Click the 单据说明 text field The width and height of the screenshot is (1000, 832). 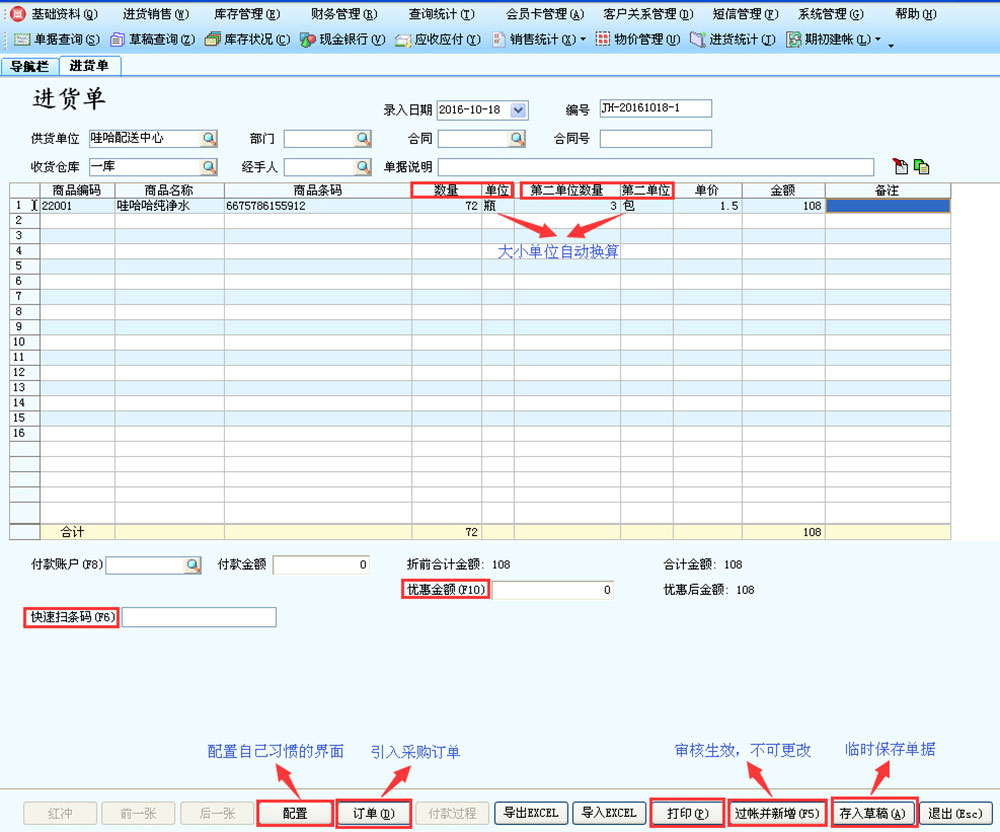tap(655, 167)
